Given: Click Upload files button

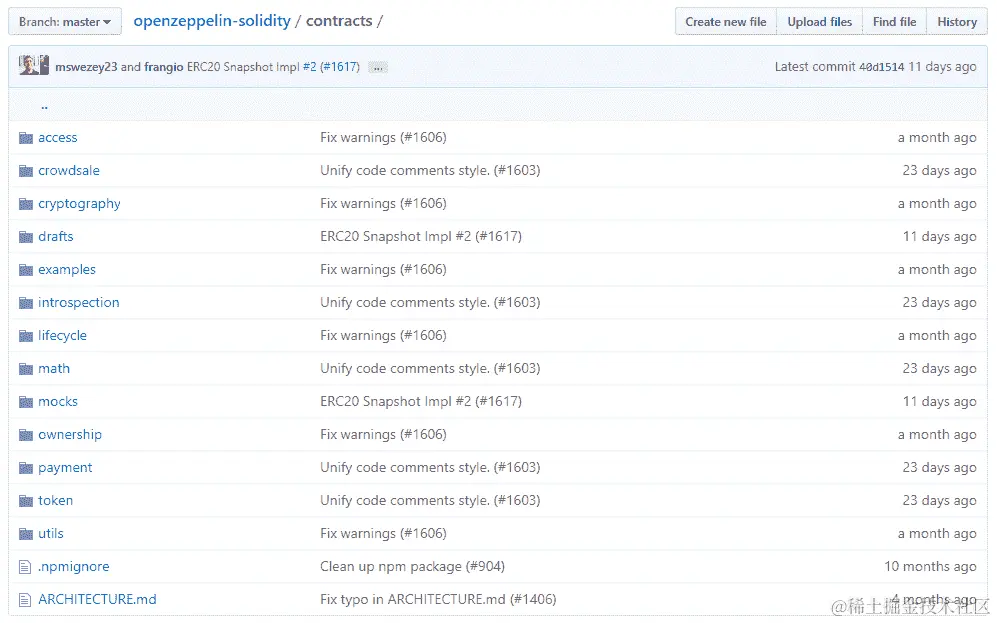Looking at the screenshot, I should (820, 22).
